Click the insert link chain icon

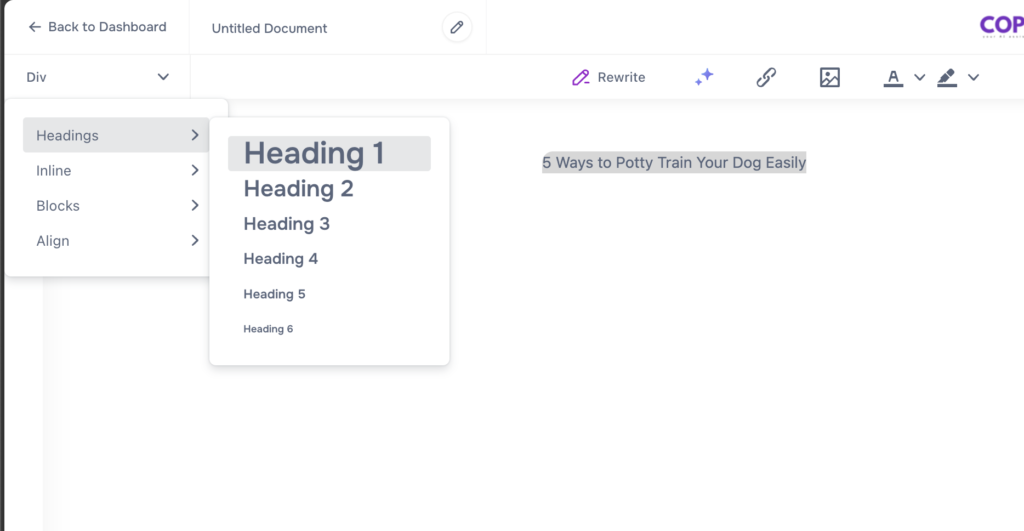(x=766, y=77)
